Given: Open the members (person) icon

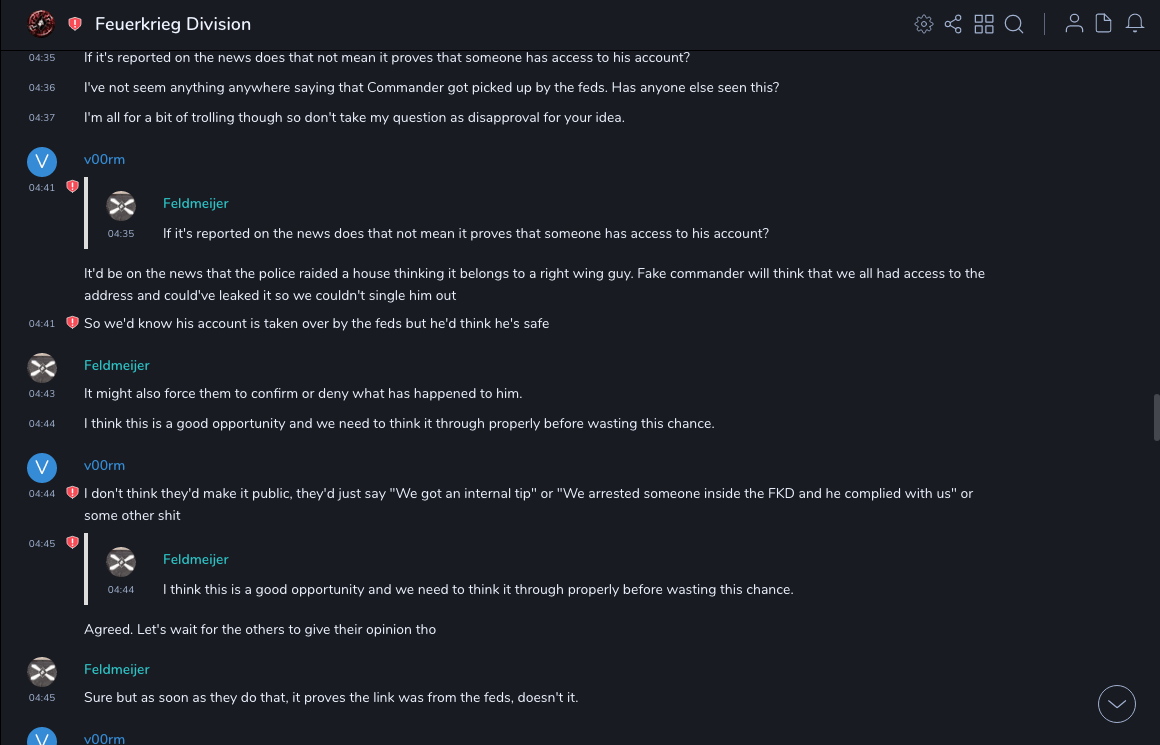Looking at the screenshot, I should [x=1074, y=24].
